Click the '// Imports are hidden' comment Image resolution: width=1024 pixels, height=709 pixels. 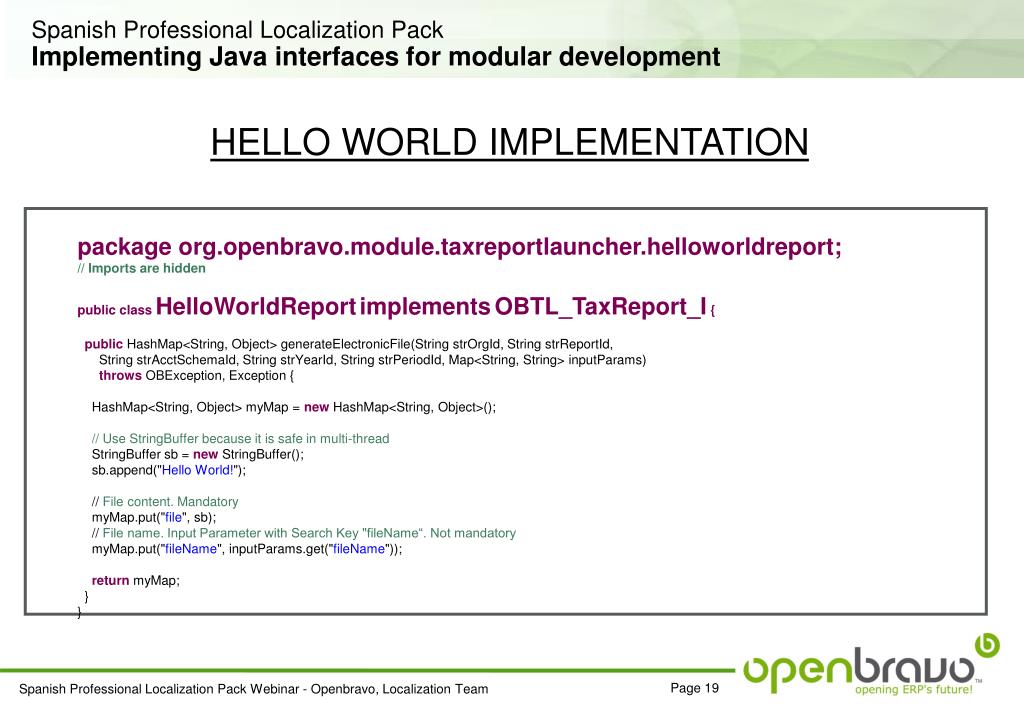(141, 268)
